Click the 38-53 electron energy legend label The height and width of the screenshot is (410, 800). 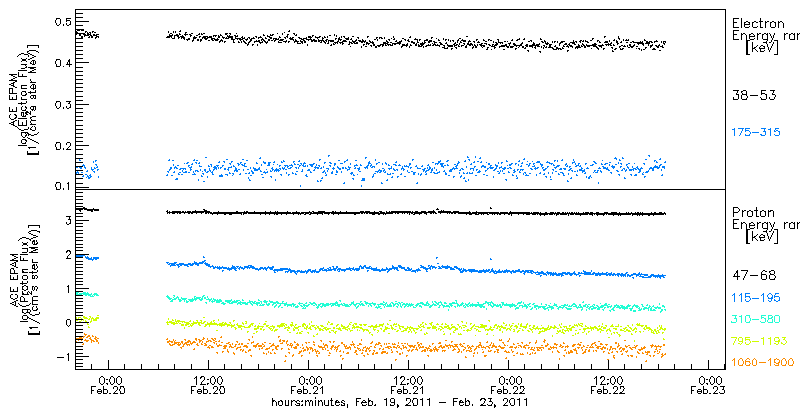[754, 95]
